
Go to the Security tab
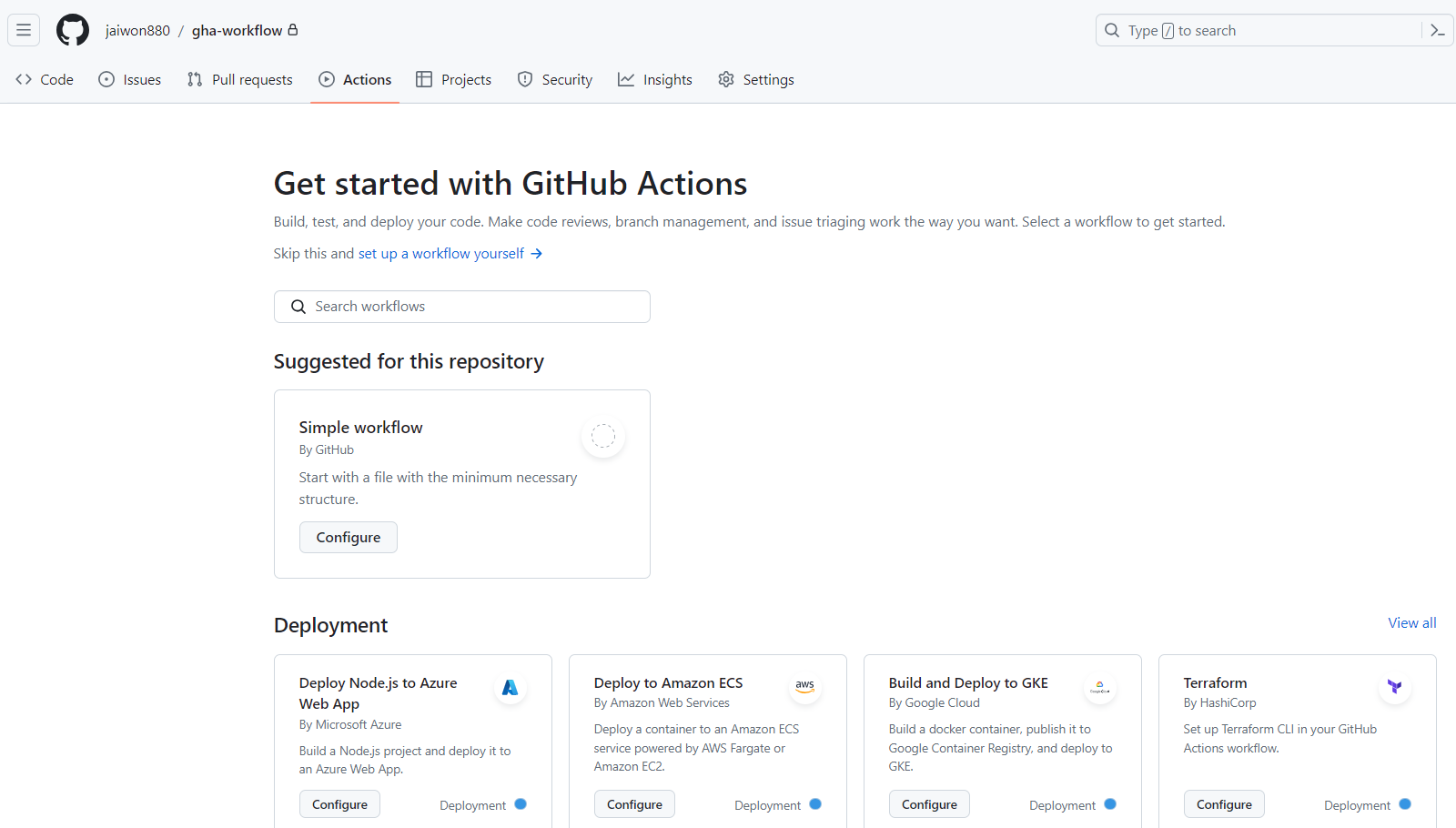(555, 79)
